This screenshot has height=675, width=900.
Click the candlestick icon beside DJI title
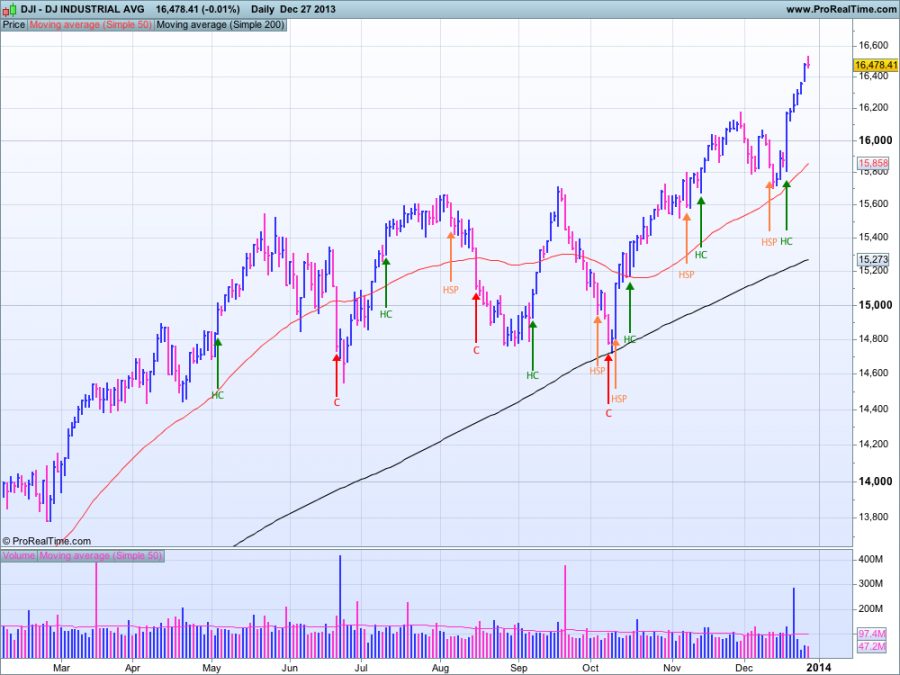tap(10, 9)
